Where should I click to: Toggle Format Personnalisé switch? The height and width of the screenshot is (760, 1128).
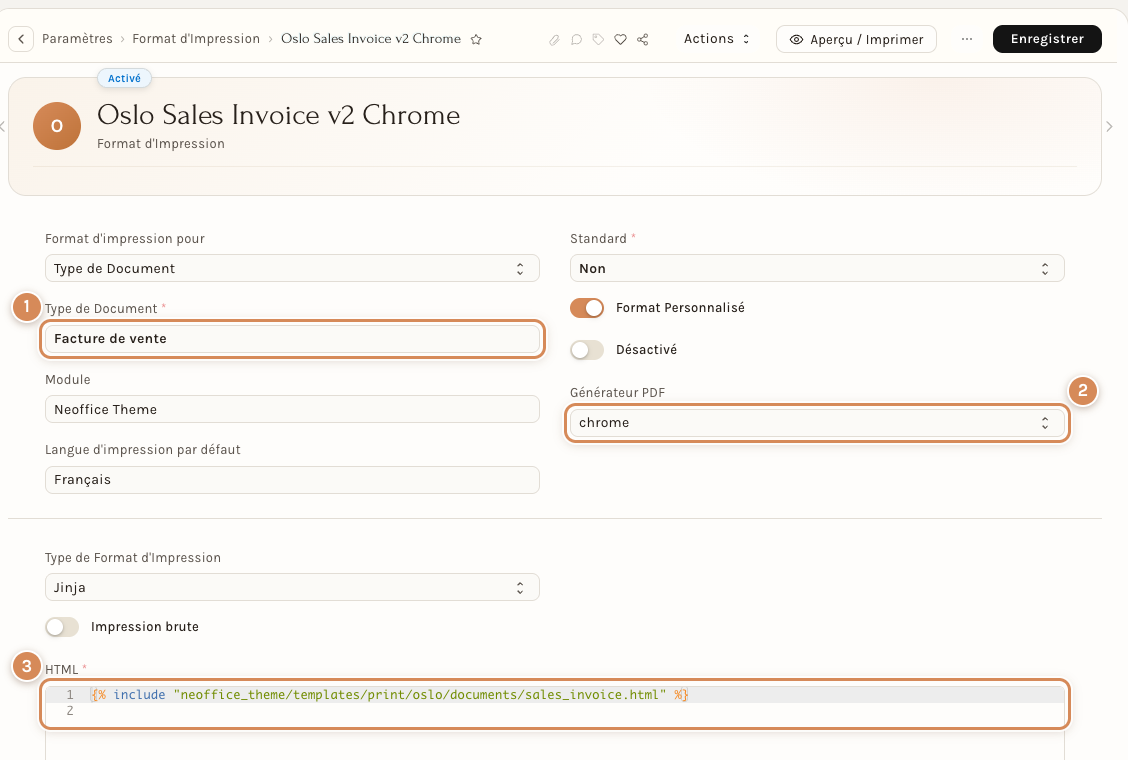point(587,308)
